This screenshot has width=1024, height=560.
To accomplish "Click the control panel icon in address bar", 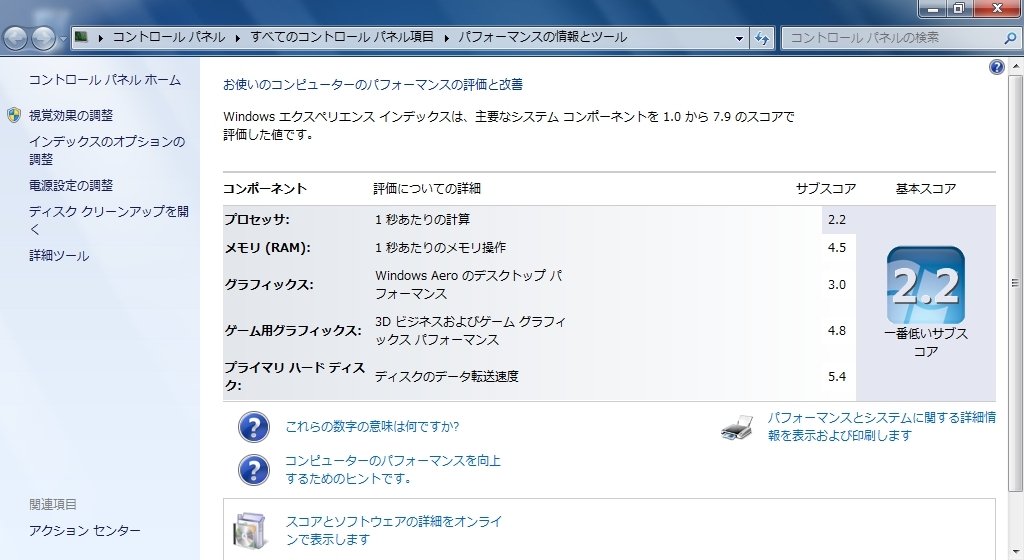I will click(81, 37).
